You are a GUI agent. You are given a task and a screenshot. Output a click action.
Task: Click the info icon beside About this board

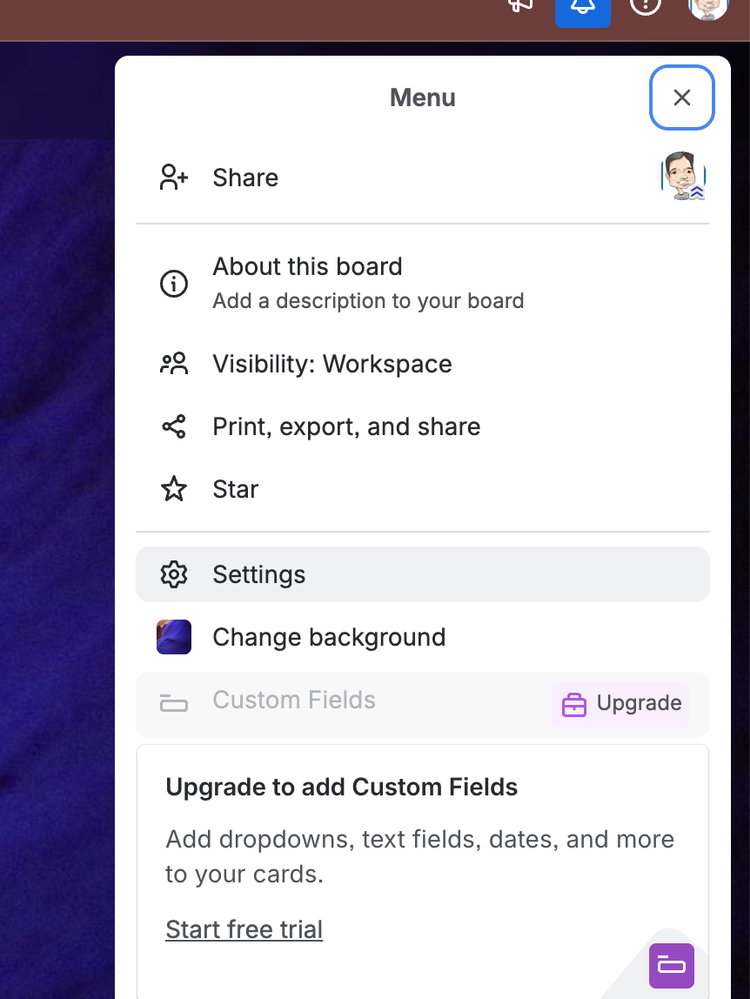coord(173,283)
